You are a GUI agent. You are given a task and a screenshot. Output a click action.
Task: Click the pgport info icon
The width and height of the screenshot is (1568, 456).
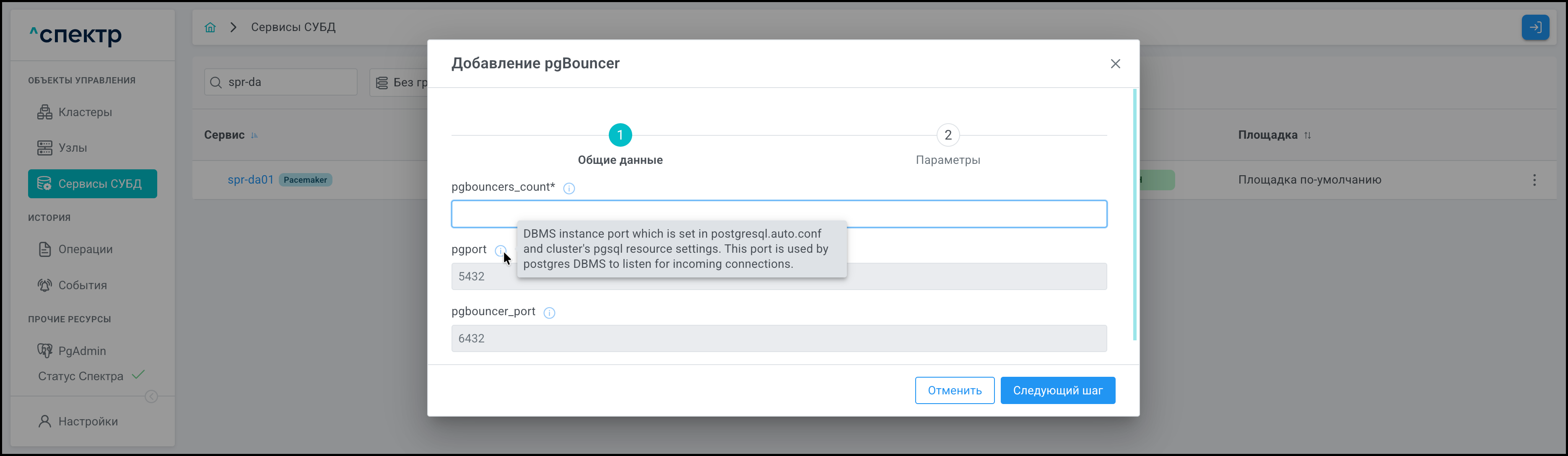[x=500, y=250]
